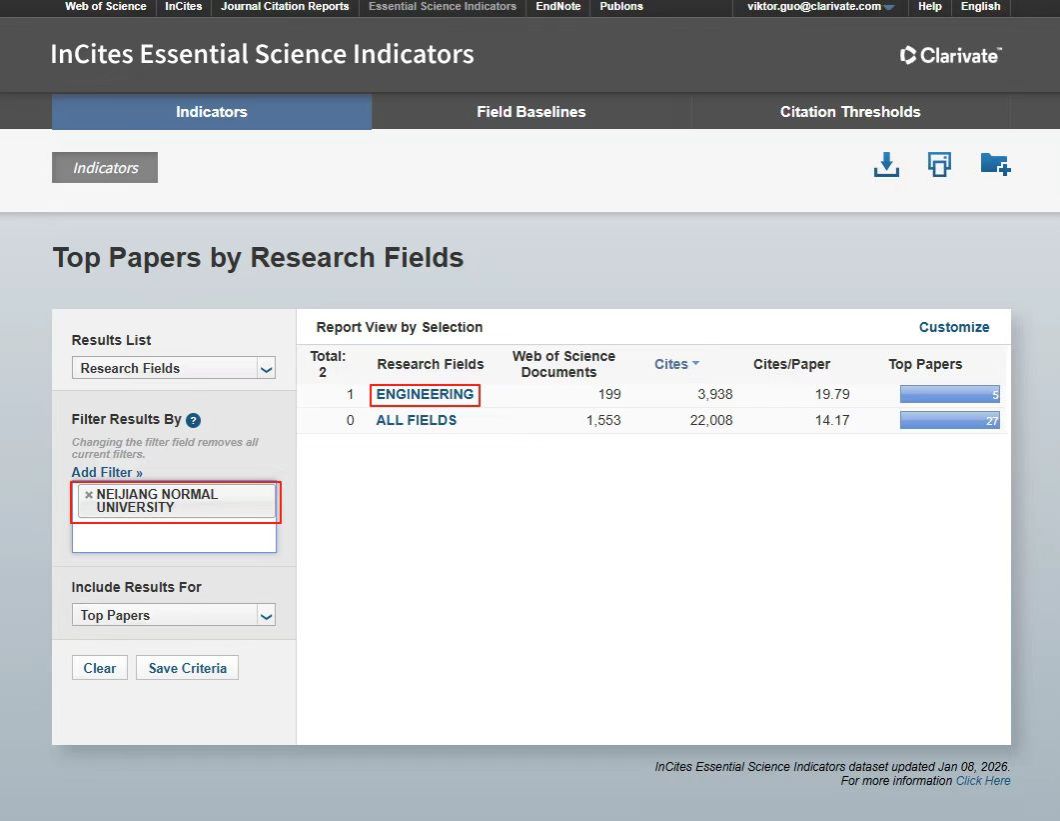
Task: Open the Filter Results By help icon
Action: pos(194,420)
